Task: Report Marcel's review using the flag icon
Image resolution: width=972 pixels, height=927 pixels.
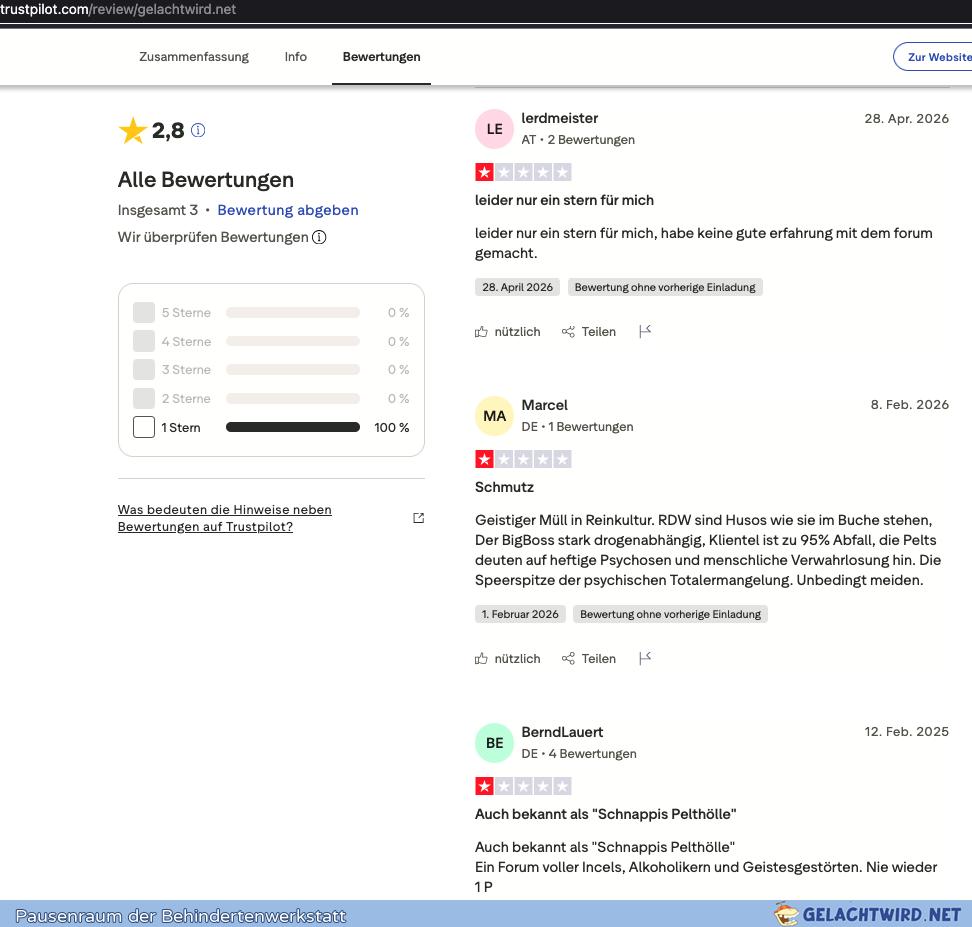Action: pyautogui.click(x=645, y=658)
